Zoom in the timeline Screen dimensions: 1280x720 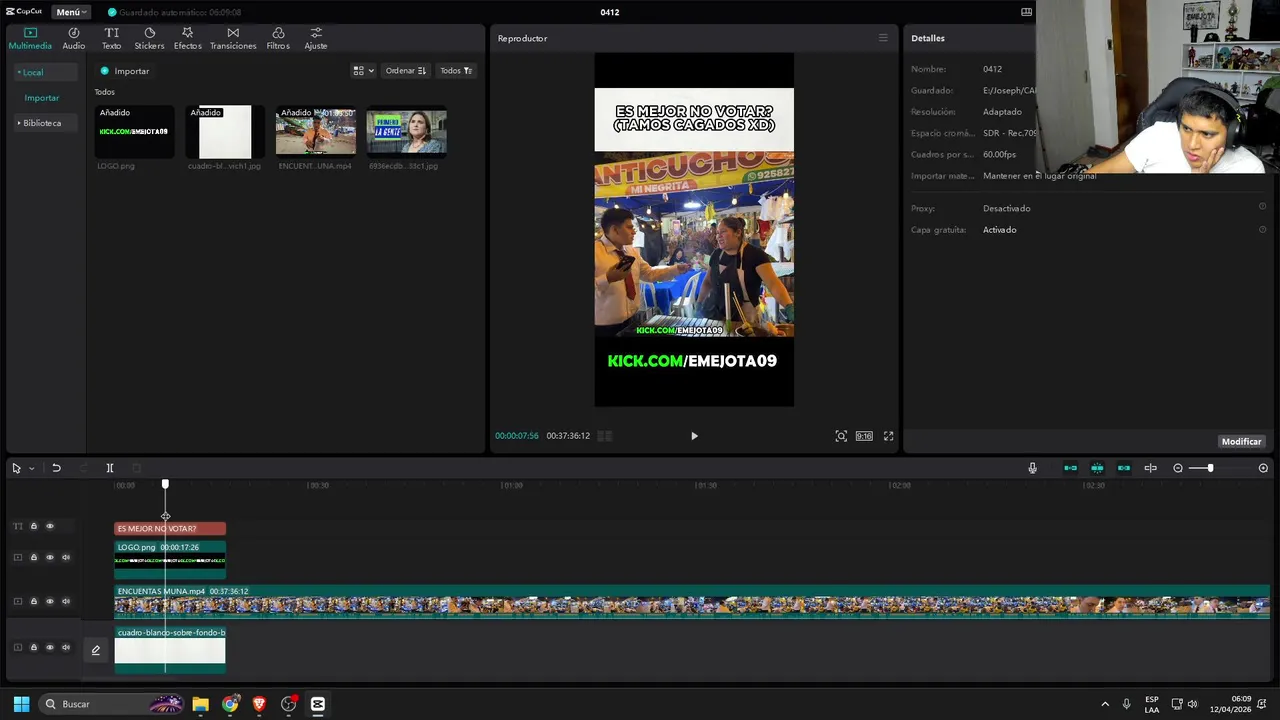coord(1263,468)
